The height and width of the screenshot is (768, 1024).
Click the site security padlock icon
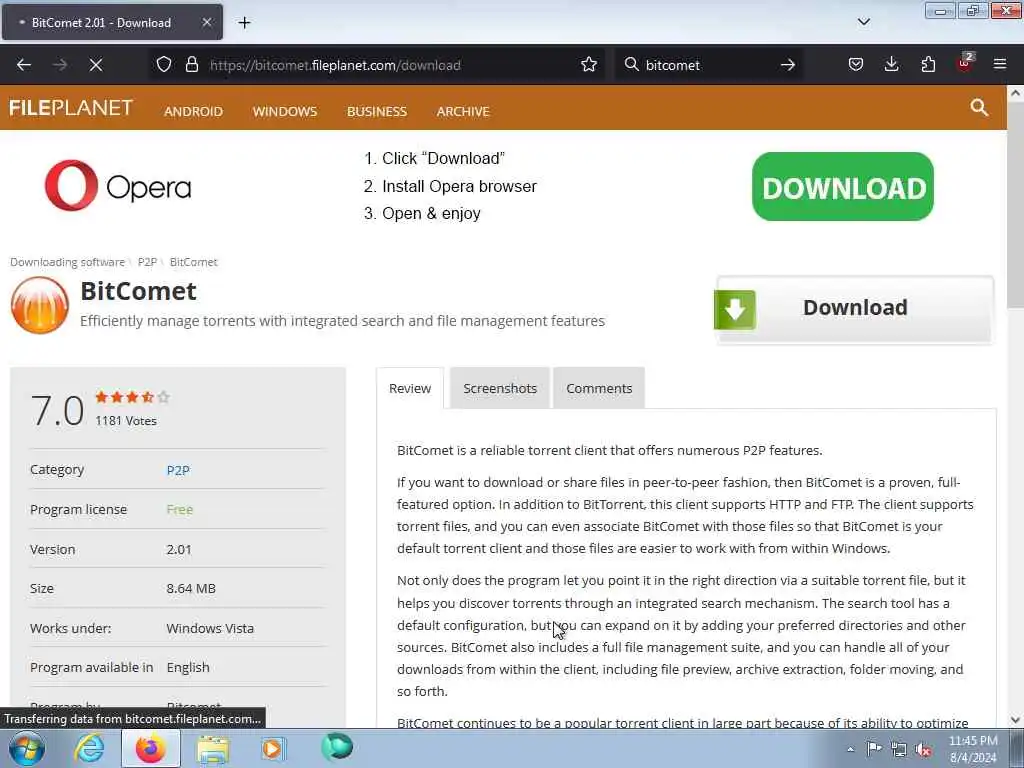click(191, 65)
